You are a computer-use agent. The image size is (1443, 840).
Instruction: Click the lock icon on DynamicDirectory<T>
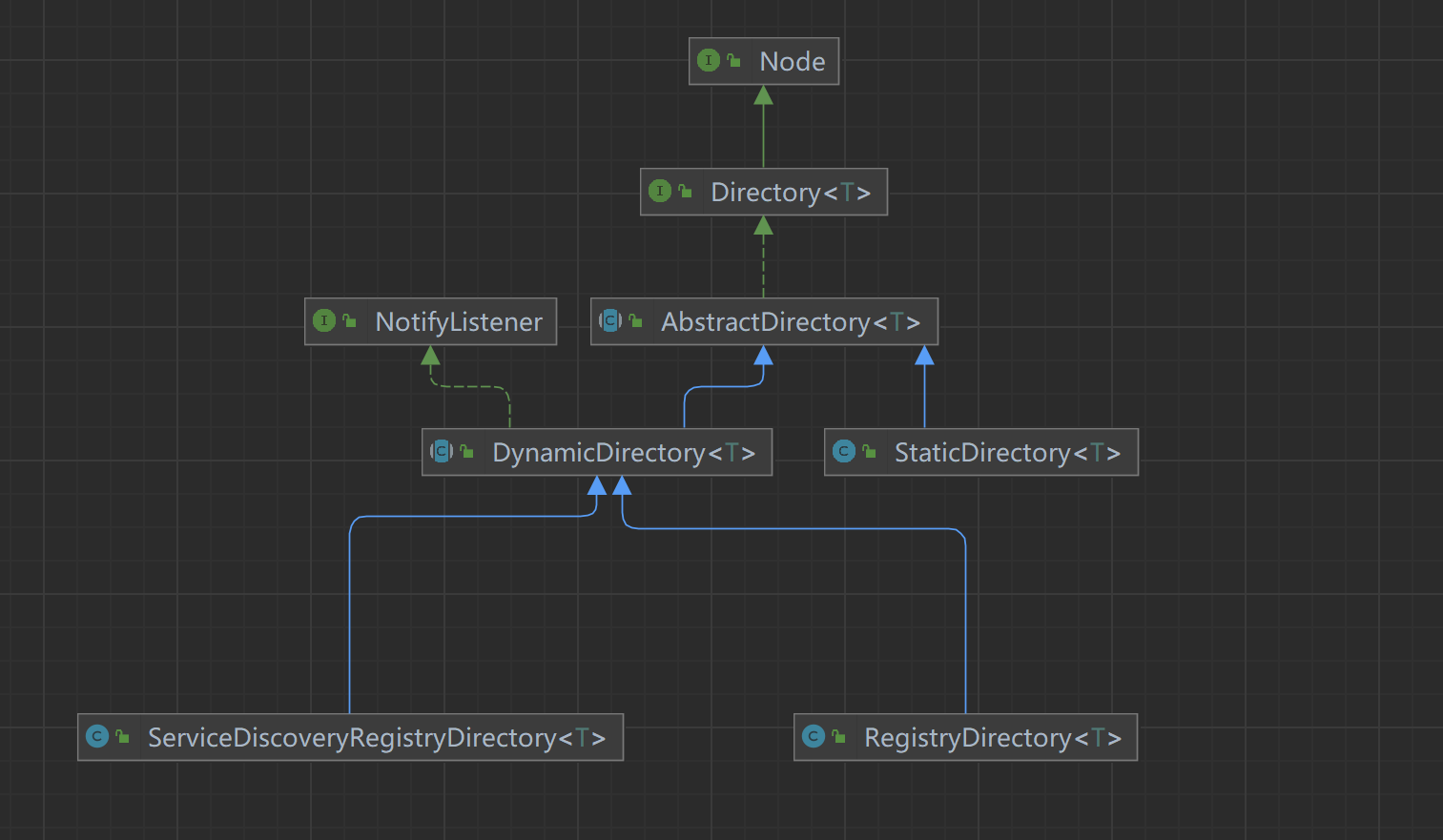(x=467, y=451)
